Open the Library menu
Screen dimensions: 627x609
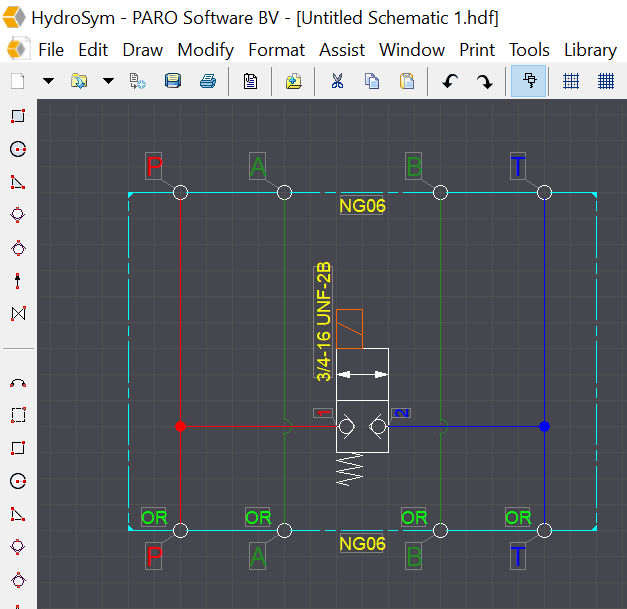click(590, 49)
